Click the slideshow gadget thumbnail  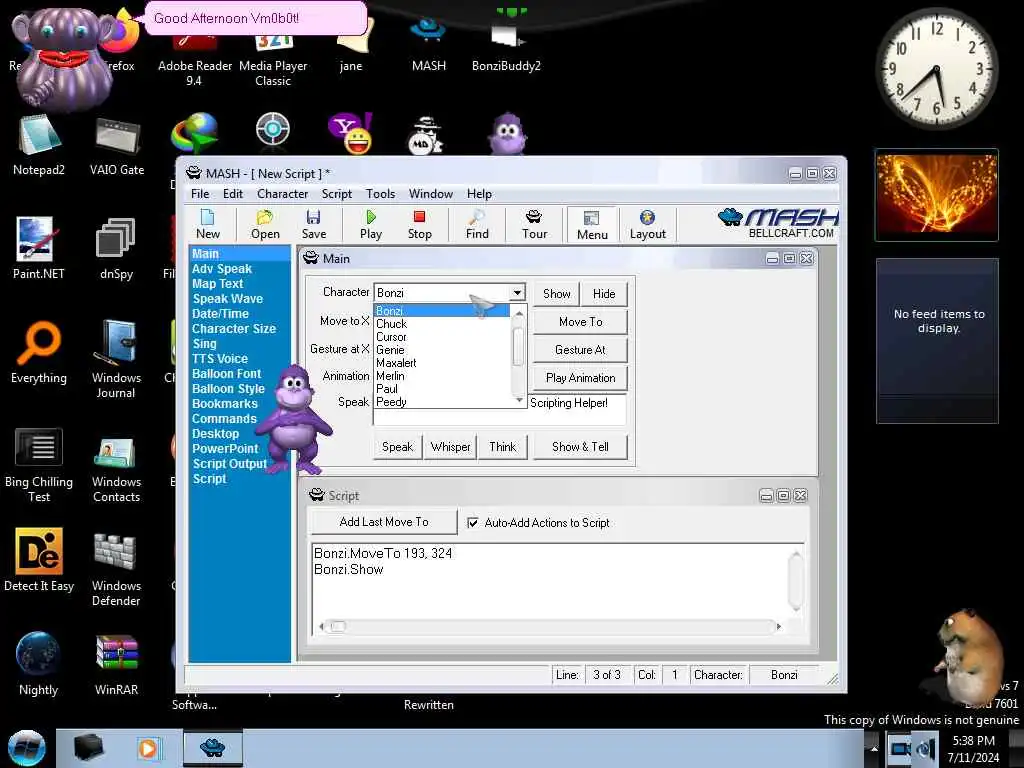(x=936, y=195)
